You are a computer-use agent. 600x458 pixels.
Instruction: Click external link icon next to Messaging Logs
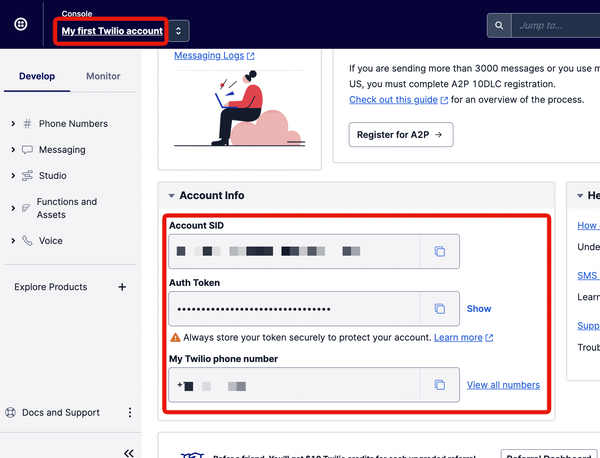pos(251,56)
